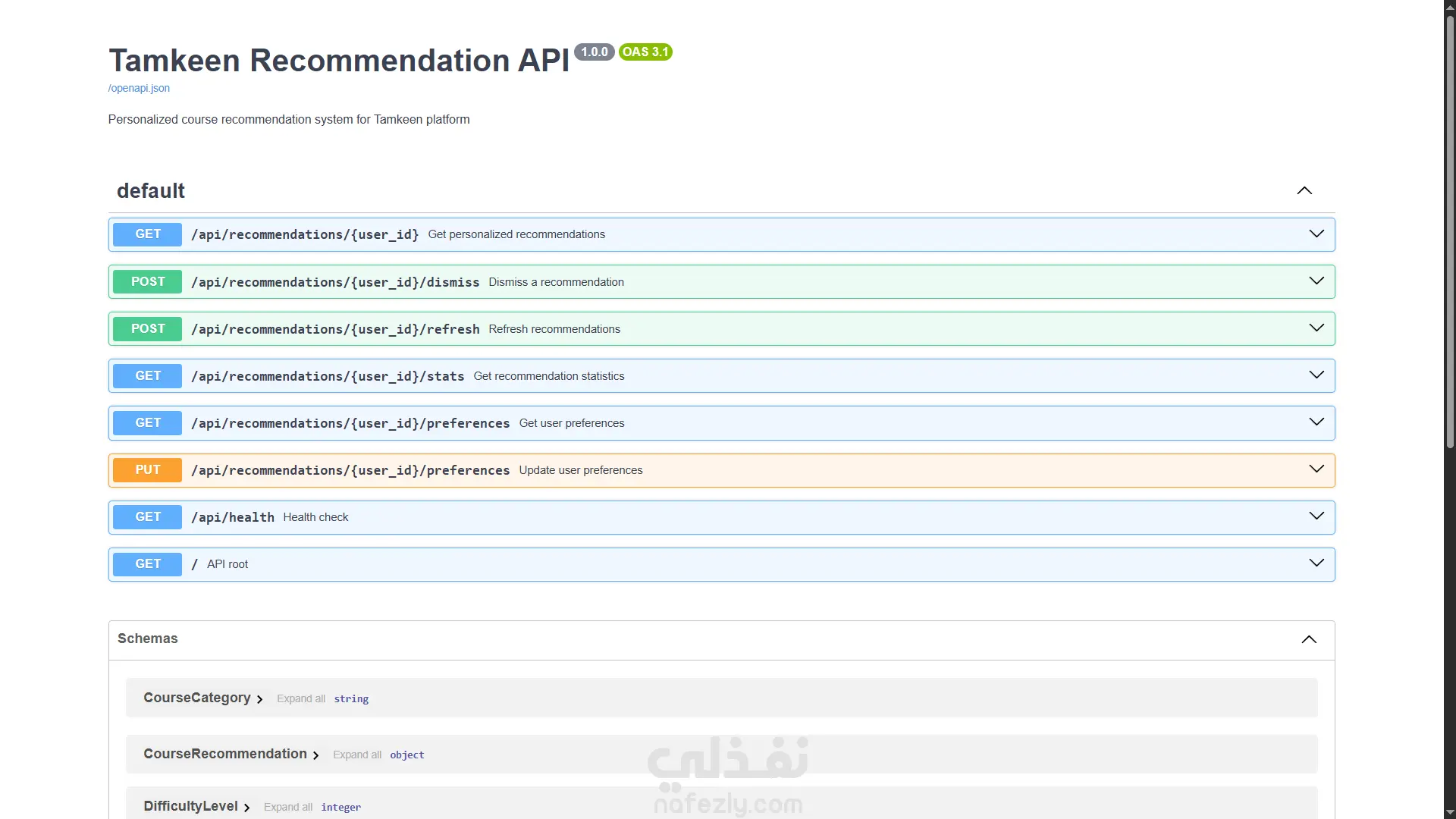The width and height of the screenshot is (1456, 819).
Task: Click chevron on Health check row
Action: (1316, 516)
